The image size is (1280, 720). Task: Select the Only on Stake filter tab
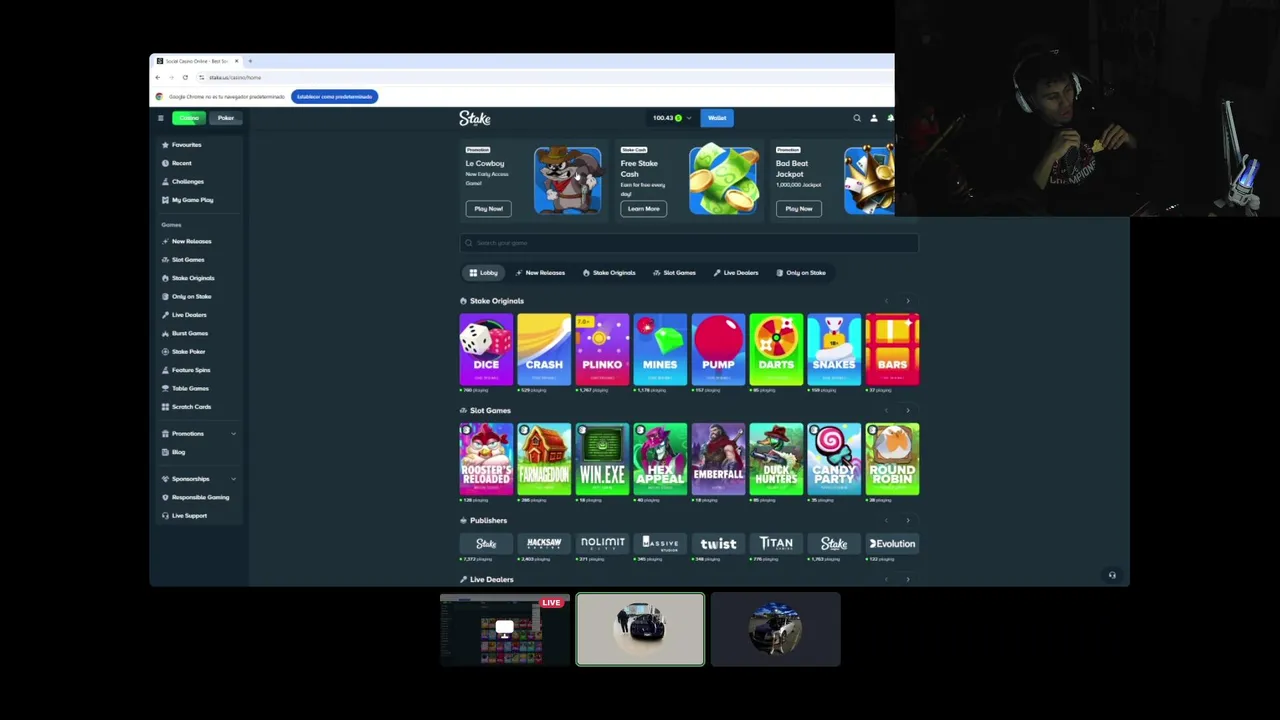coord(801,273)
